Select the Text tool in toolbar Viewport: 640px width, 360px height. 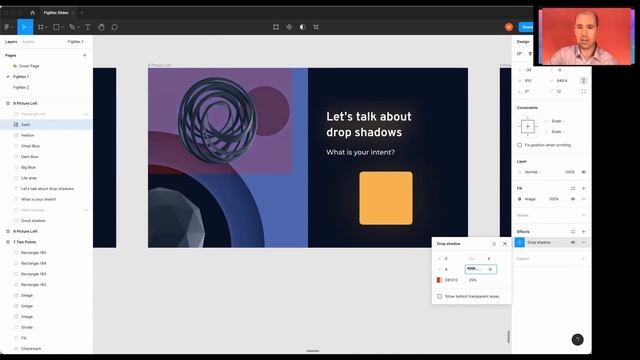click(88, 27)
